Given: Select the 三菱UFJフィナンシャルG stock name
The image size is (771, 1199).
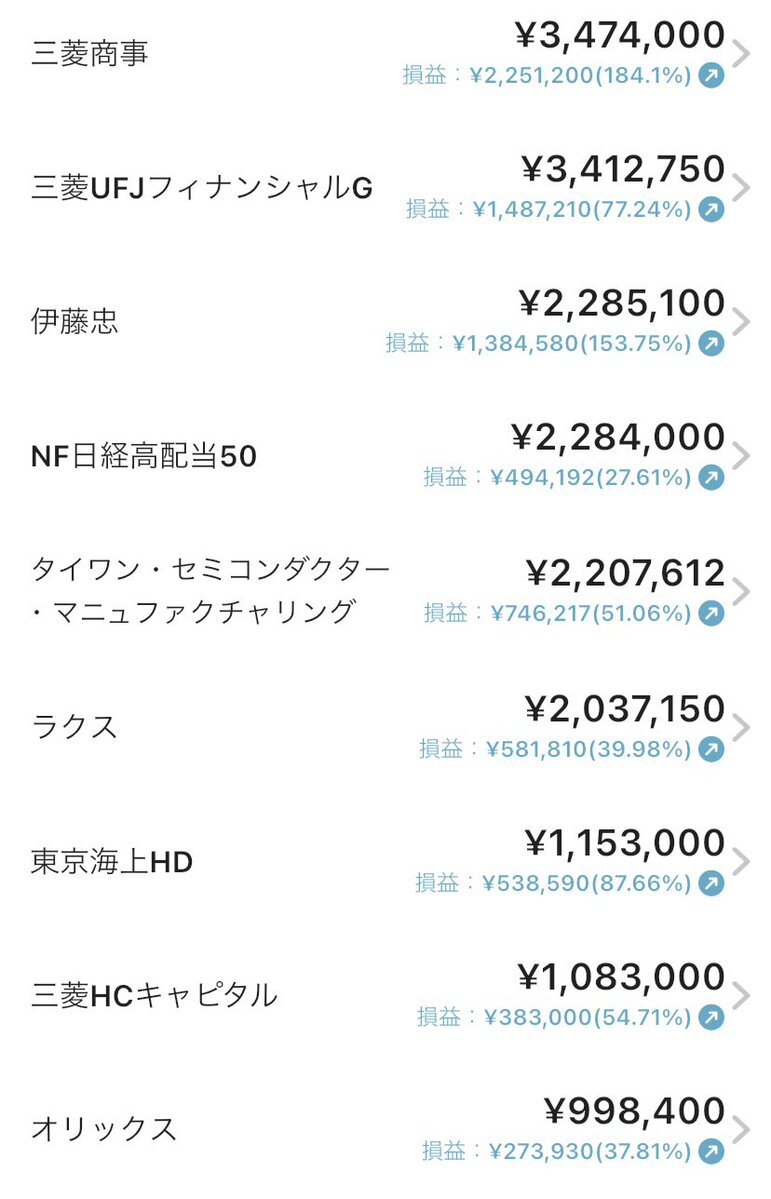Looking at the screenshot, I should (x=202, y=187).
